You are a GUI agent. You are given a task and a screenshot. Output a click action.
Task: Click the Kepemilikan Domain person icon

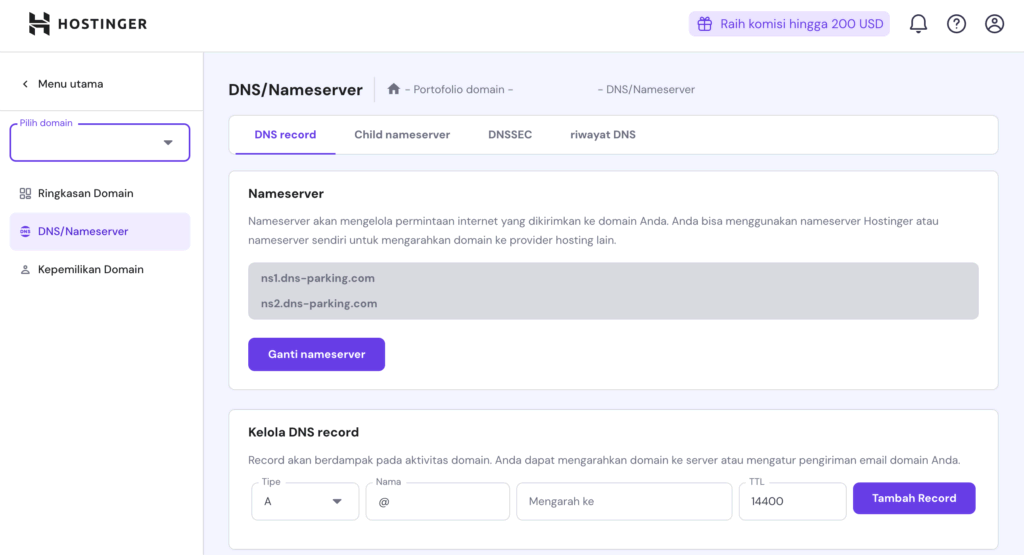tap(25, 270)
